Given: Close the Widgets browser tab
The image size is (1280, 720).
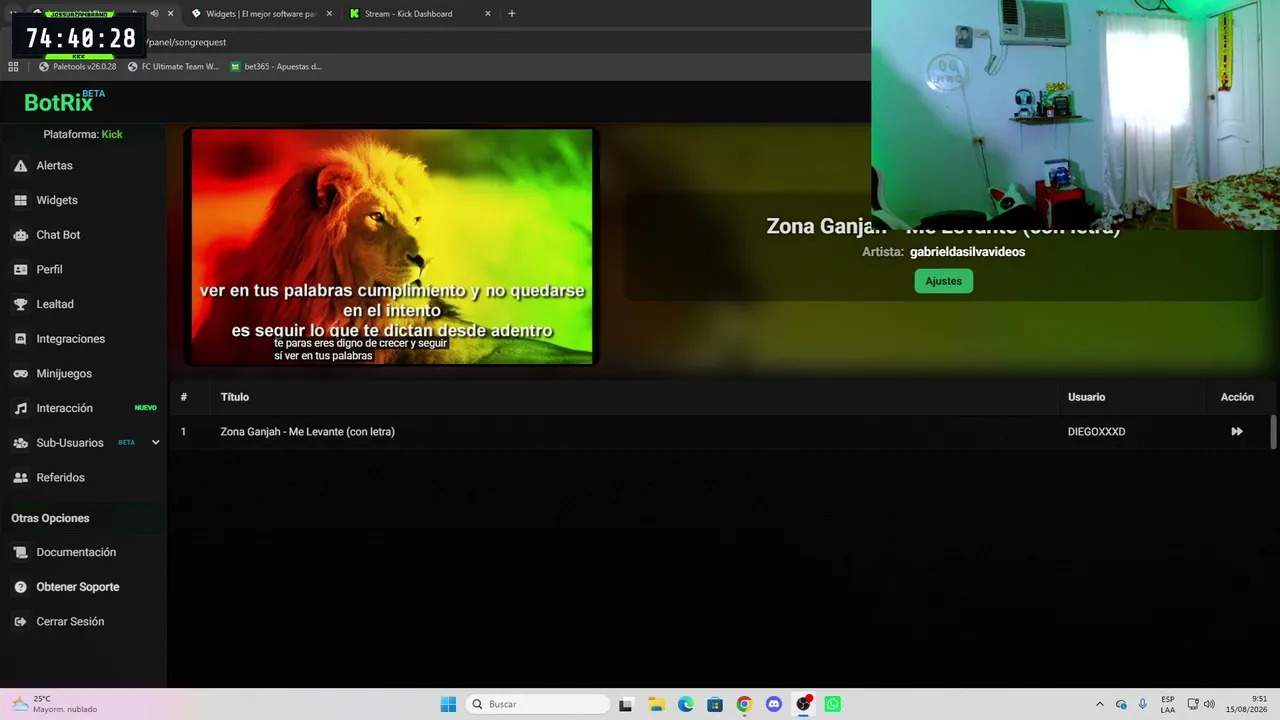Looking at the screenshot, I should point(329,14).
